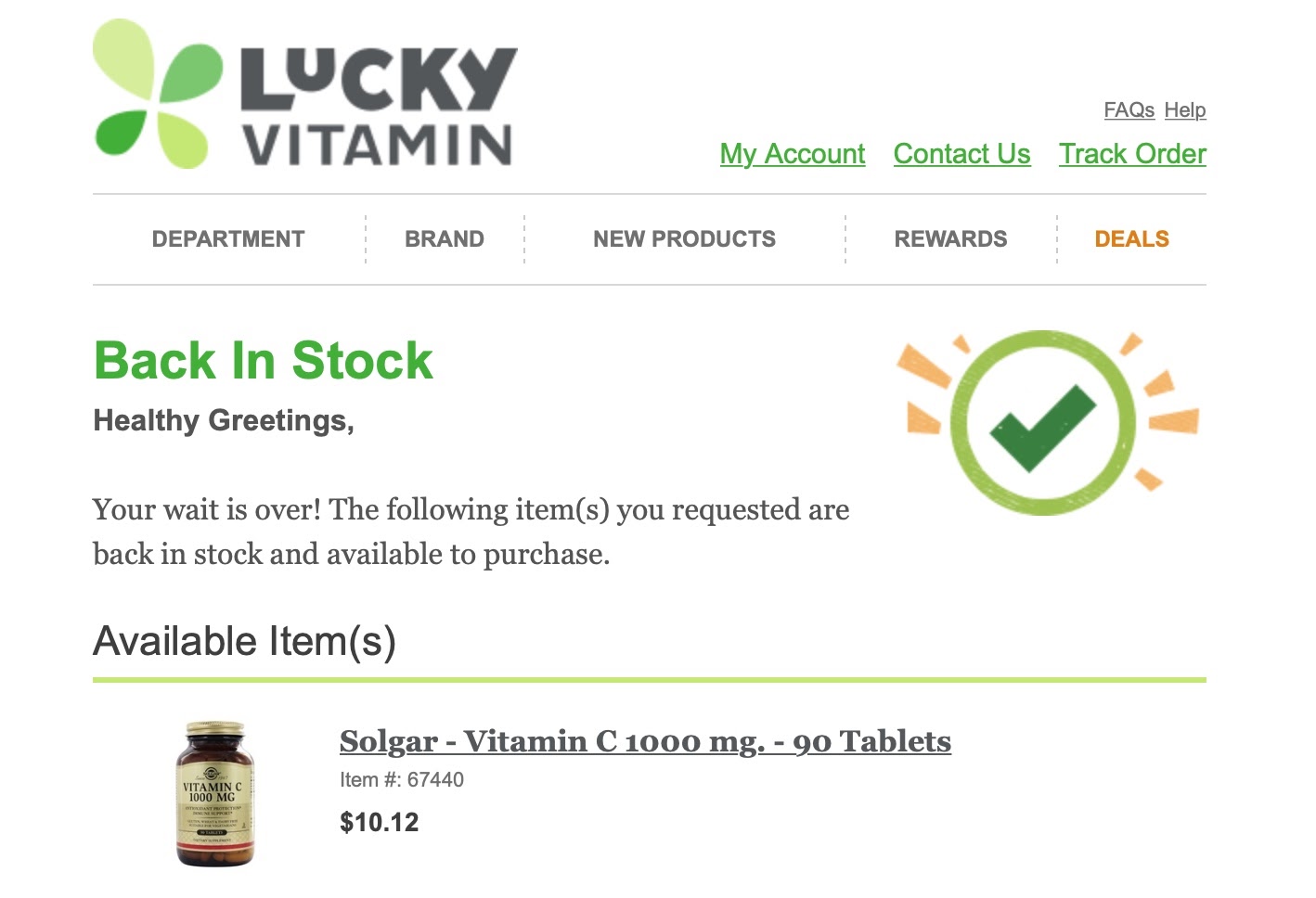
Task: Click the green clover leaf logo icon
Action: point(158,94)
